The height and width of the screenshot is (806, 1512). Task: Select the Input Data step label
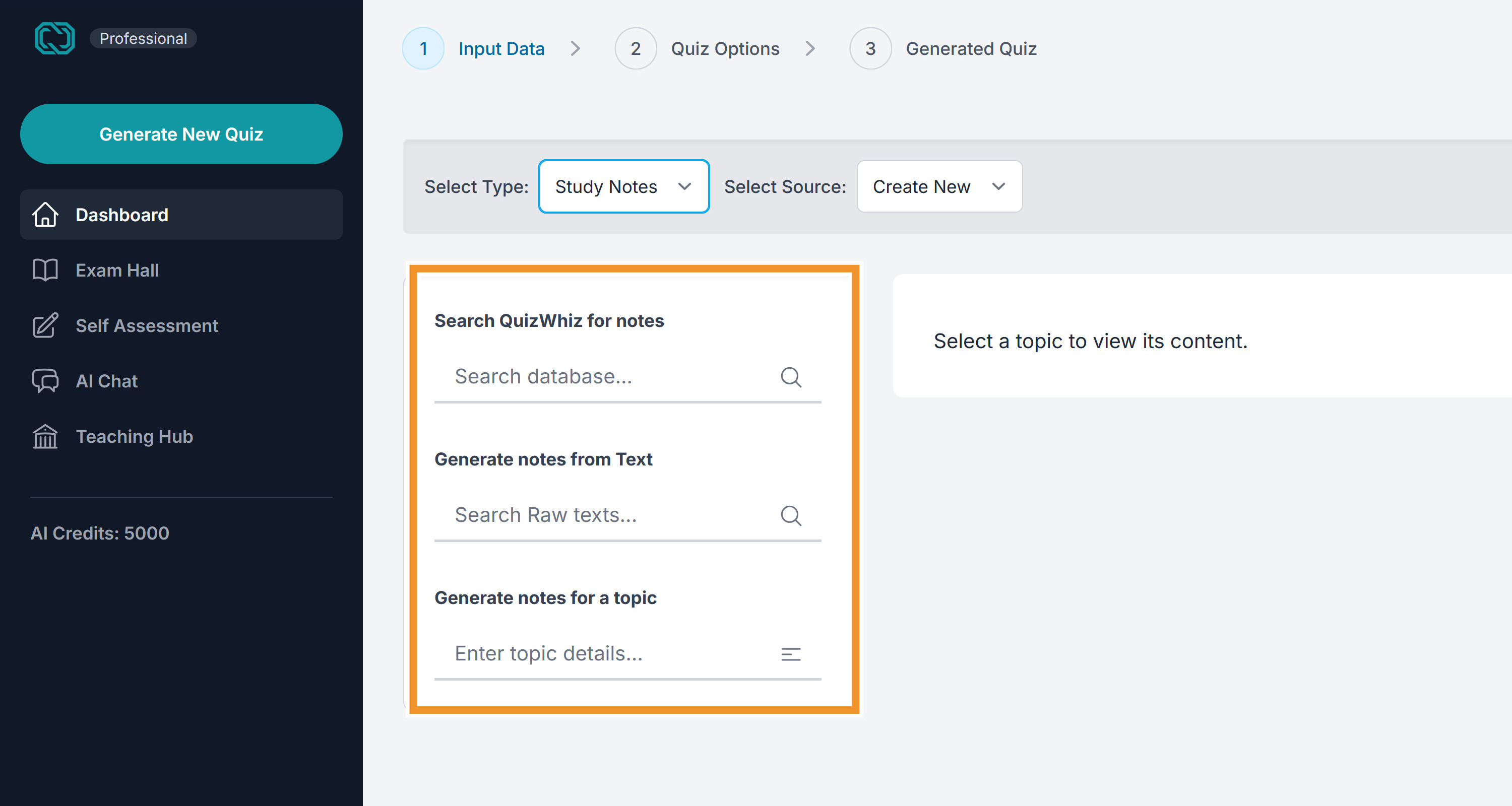click(501, 49)
